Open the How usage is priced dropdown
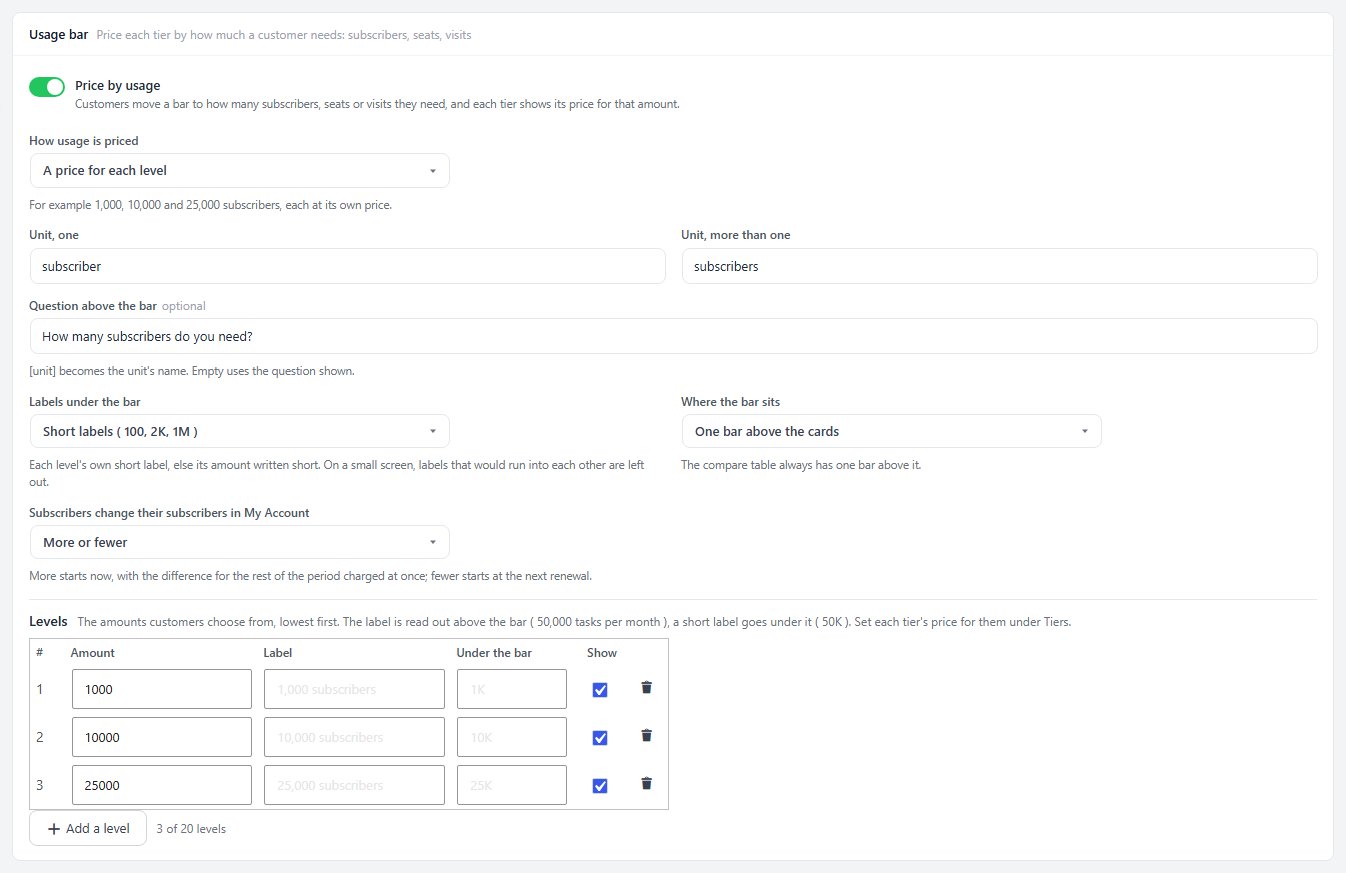The width and height of the screenshot is (1346, 873). click(x=239, y=170)
